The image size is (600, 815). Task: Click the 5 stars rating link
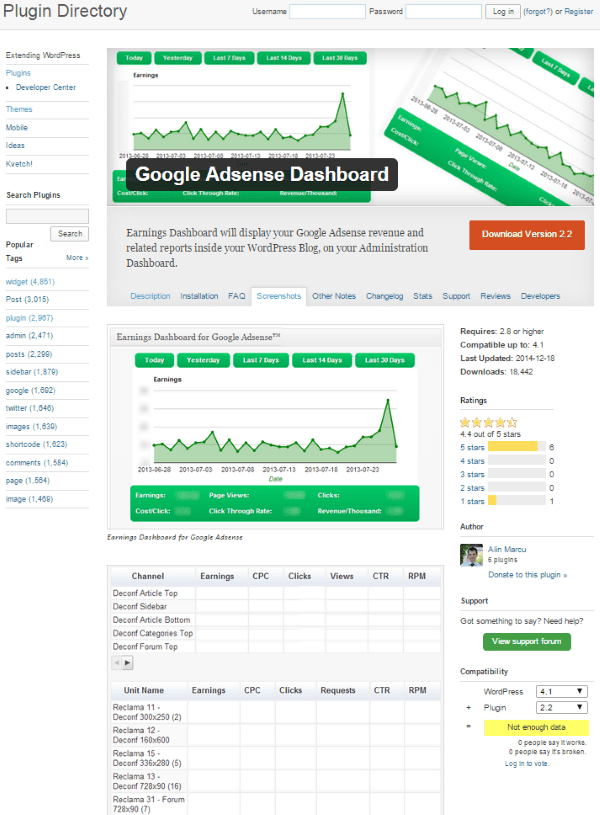pyautogui.click(x=472, y=448)
